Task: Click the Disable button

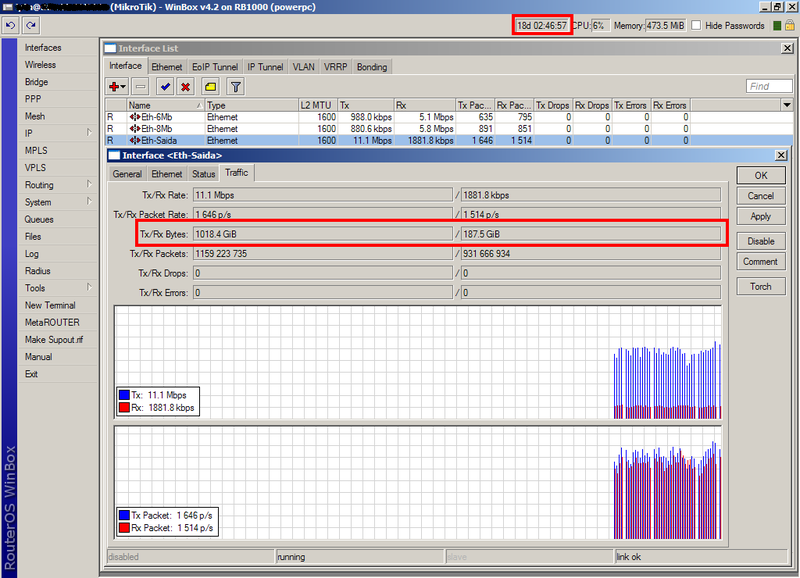Action: [761, 241]
